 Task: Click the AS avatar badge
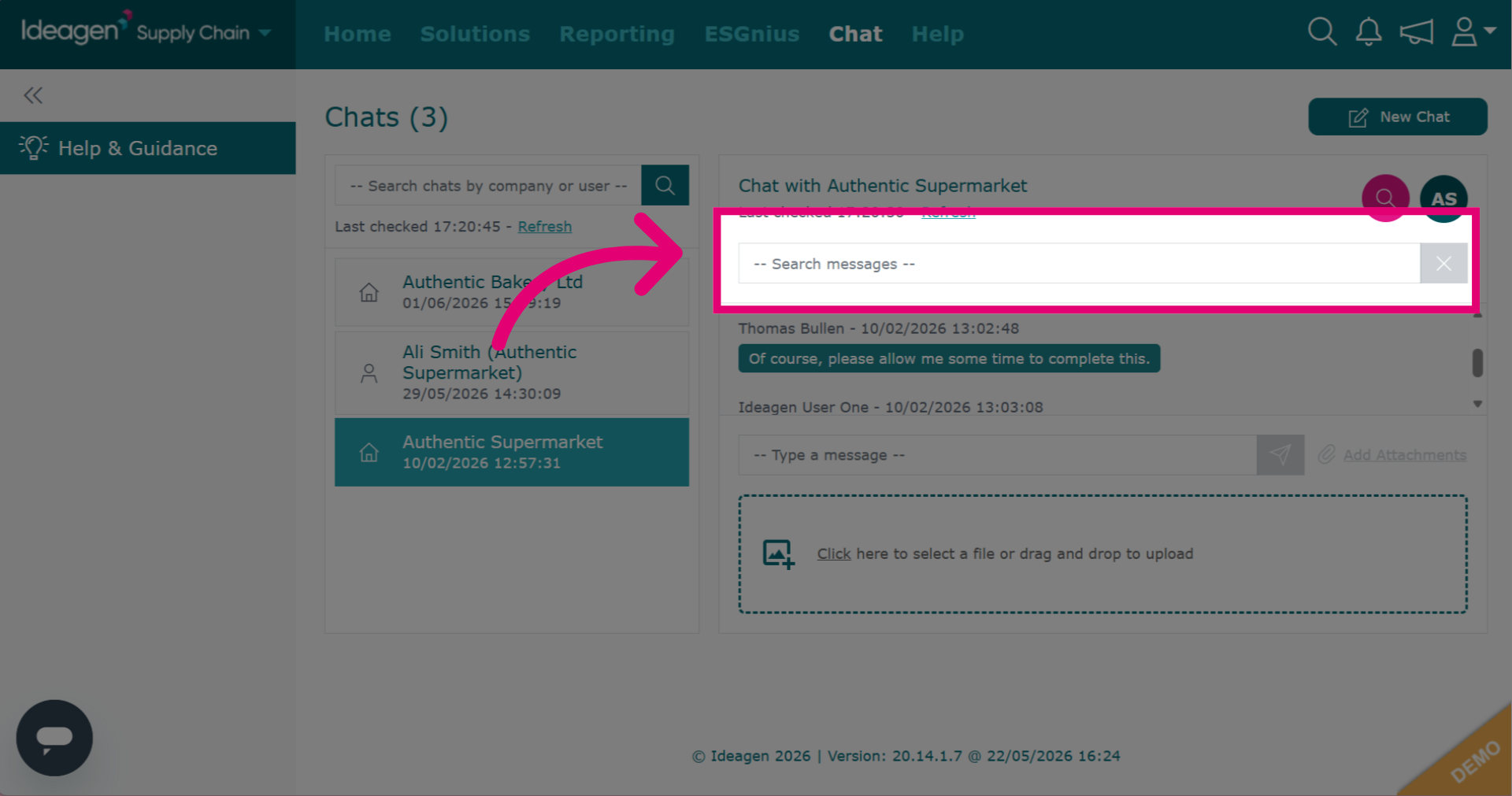pyautogui.click(x=1443, y=198)
